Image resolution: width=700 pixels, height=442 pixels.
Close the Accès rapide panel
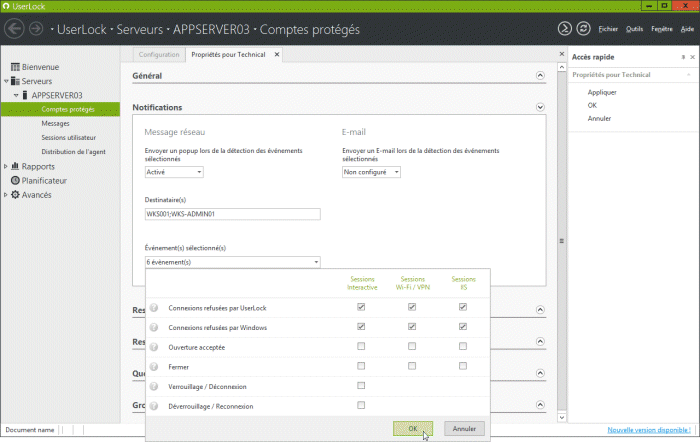(692, 57)
